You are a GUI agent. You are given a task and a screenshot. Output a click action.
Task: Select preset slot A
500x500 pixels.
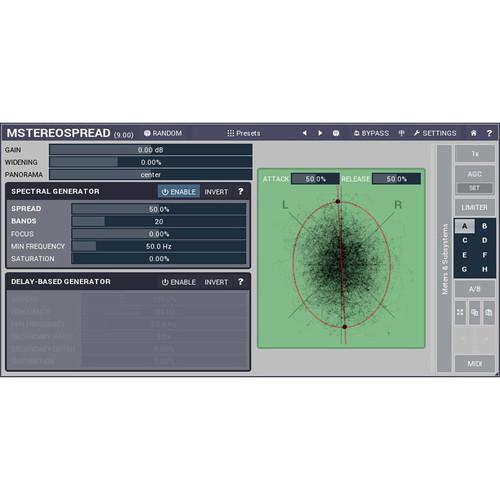464,226
